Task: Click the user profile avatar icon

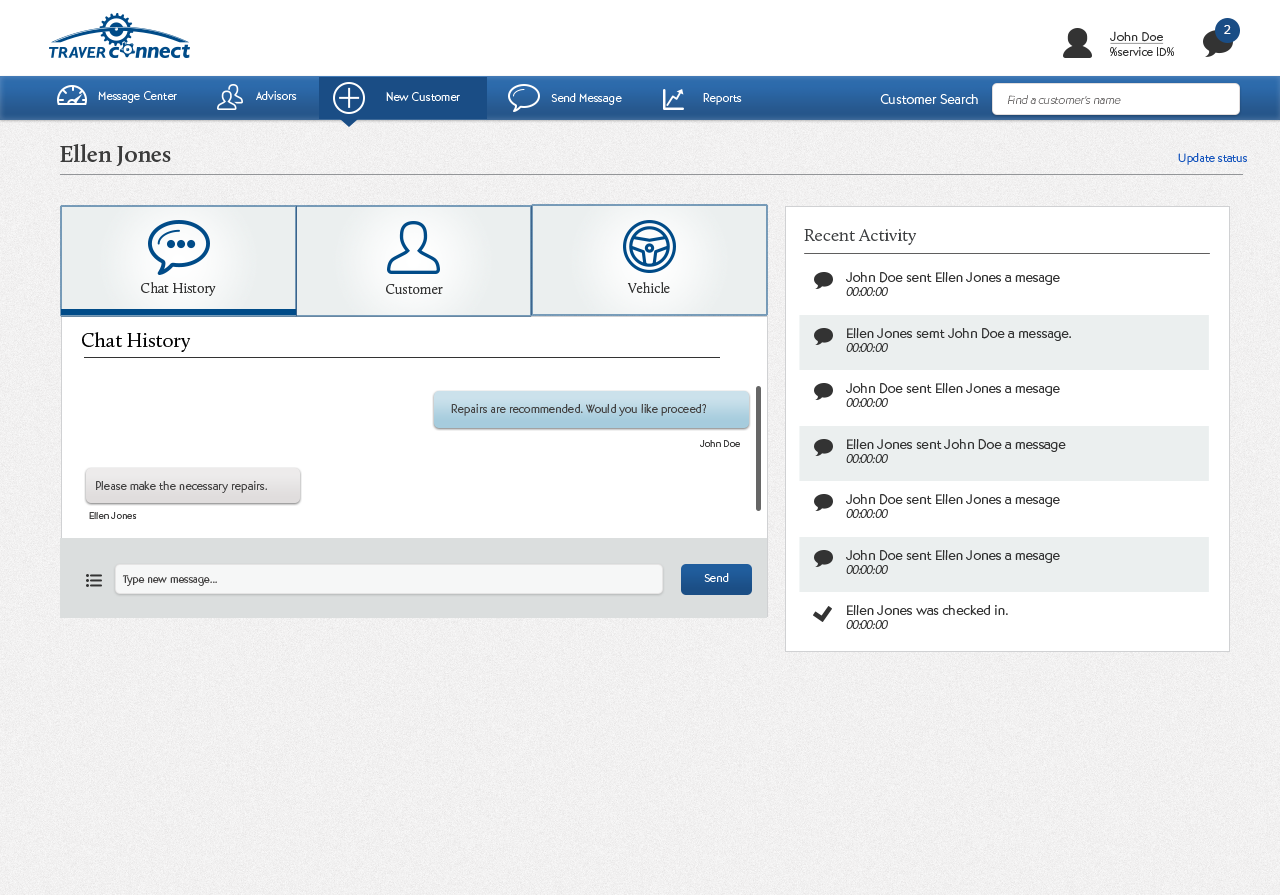Action: click(1077, 43)
